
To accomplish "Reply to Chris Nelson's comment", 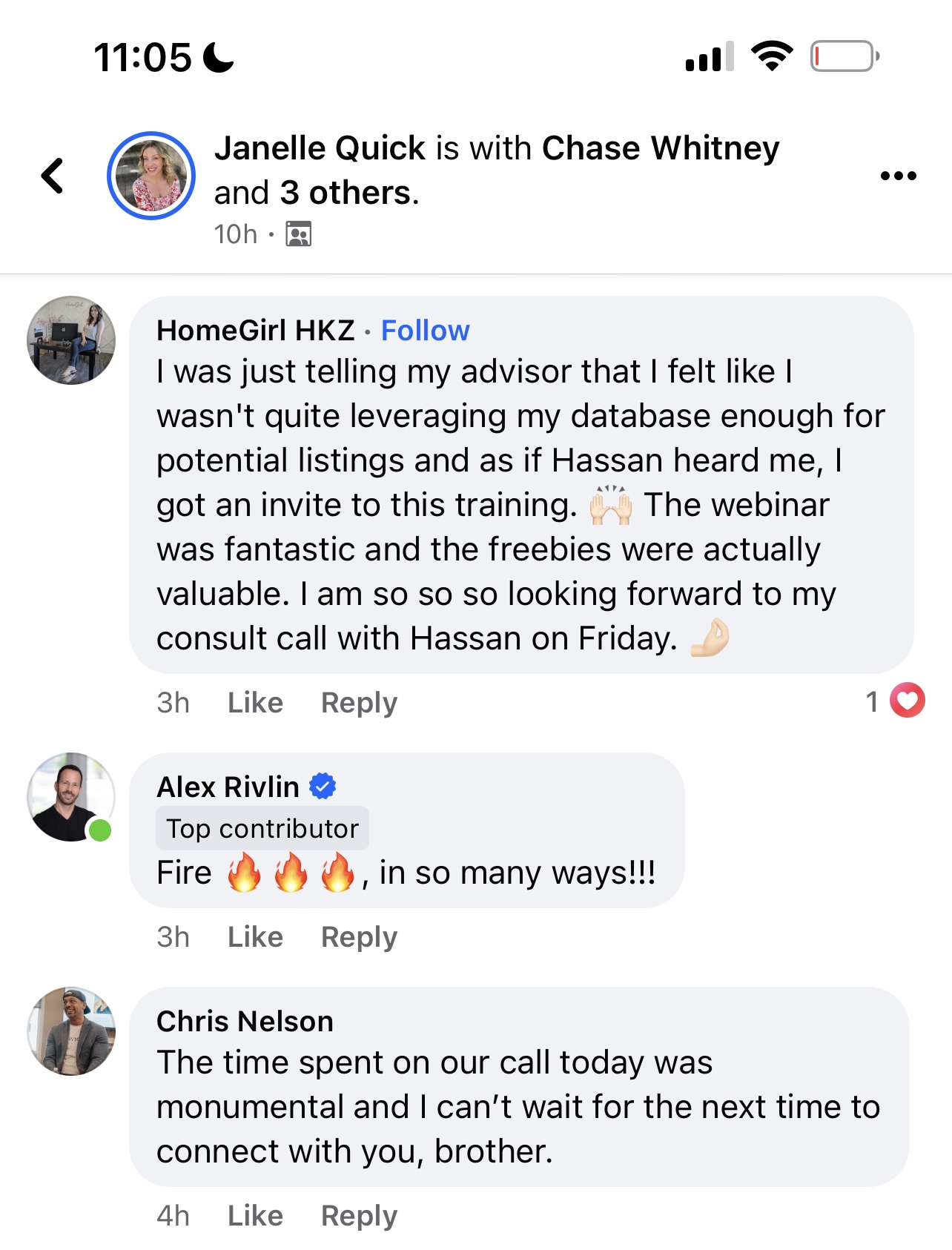I will click(359, 1215).
